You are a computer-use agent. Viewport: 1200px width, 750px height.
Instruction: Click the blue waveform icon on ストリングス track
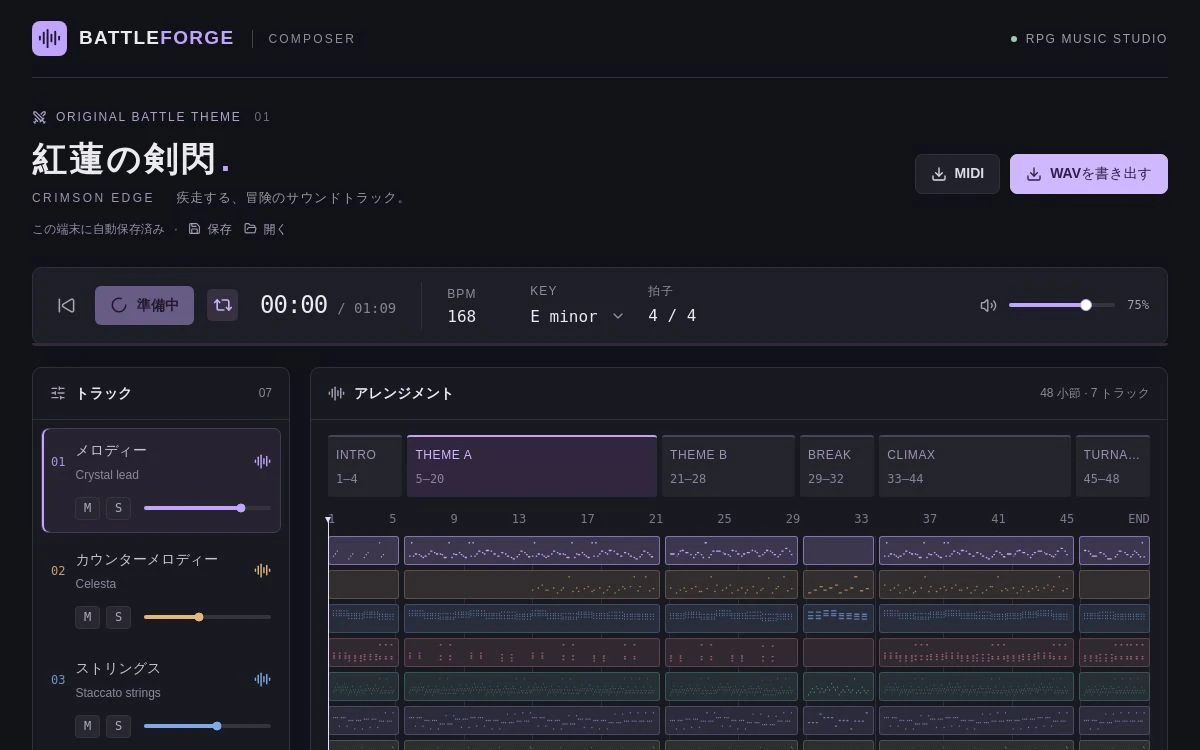click(x=262, y=679)
